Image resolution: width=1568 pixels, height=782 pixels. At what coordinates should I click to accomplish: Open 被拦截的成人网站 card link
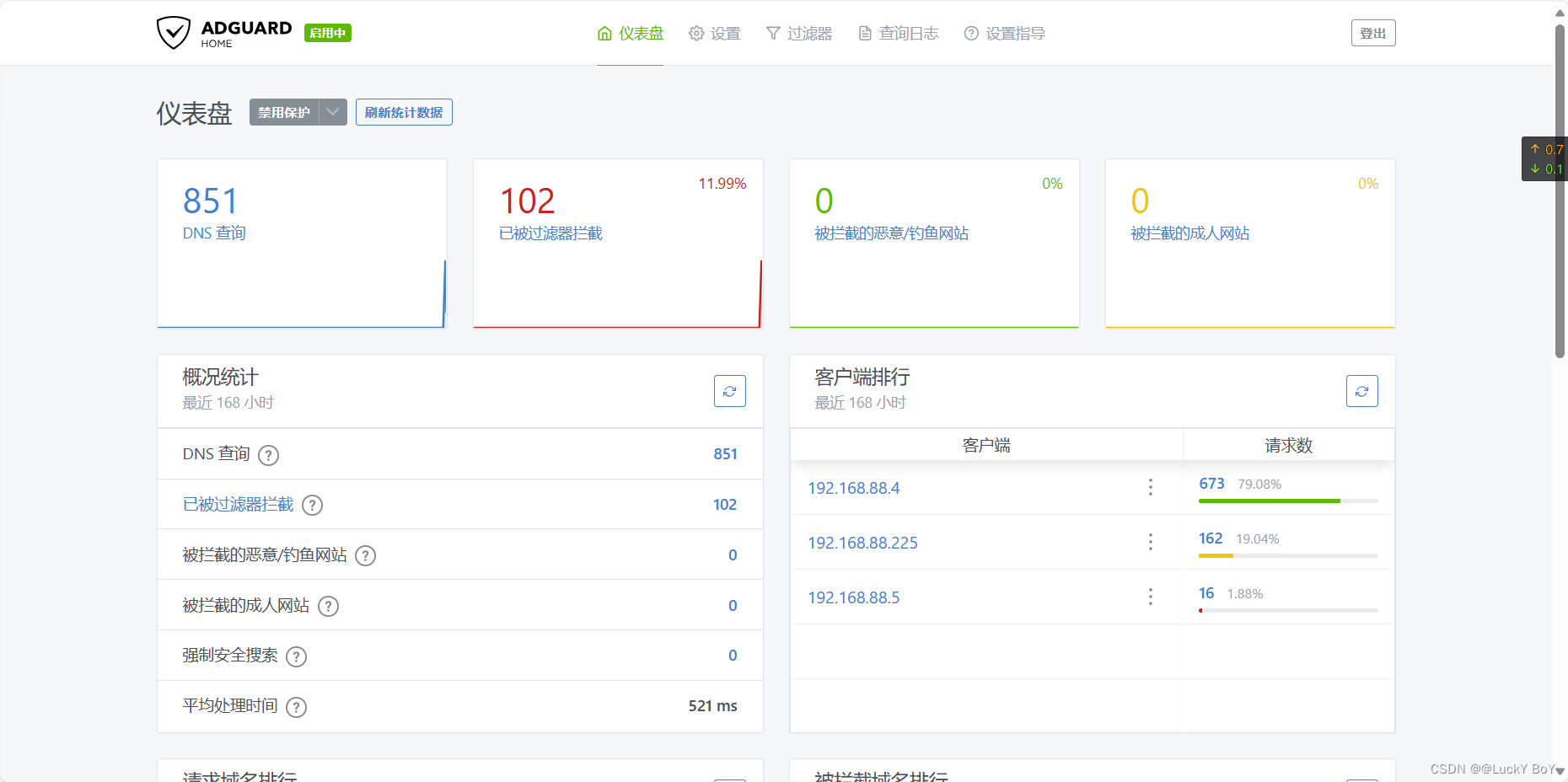pyautogui.click(x=1189, y=233)
